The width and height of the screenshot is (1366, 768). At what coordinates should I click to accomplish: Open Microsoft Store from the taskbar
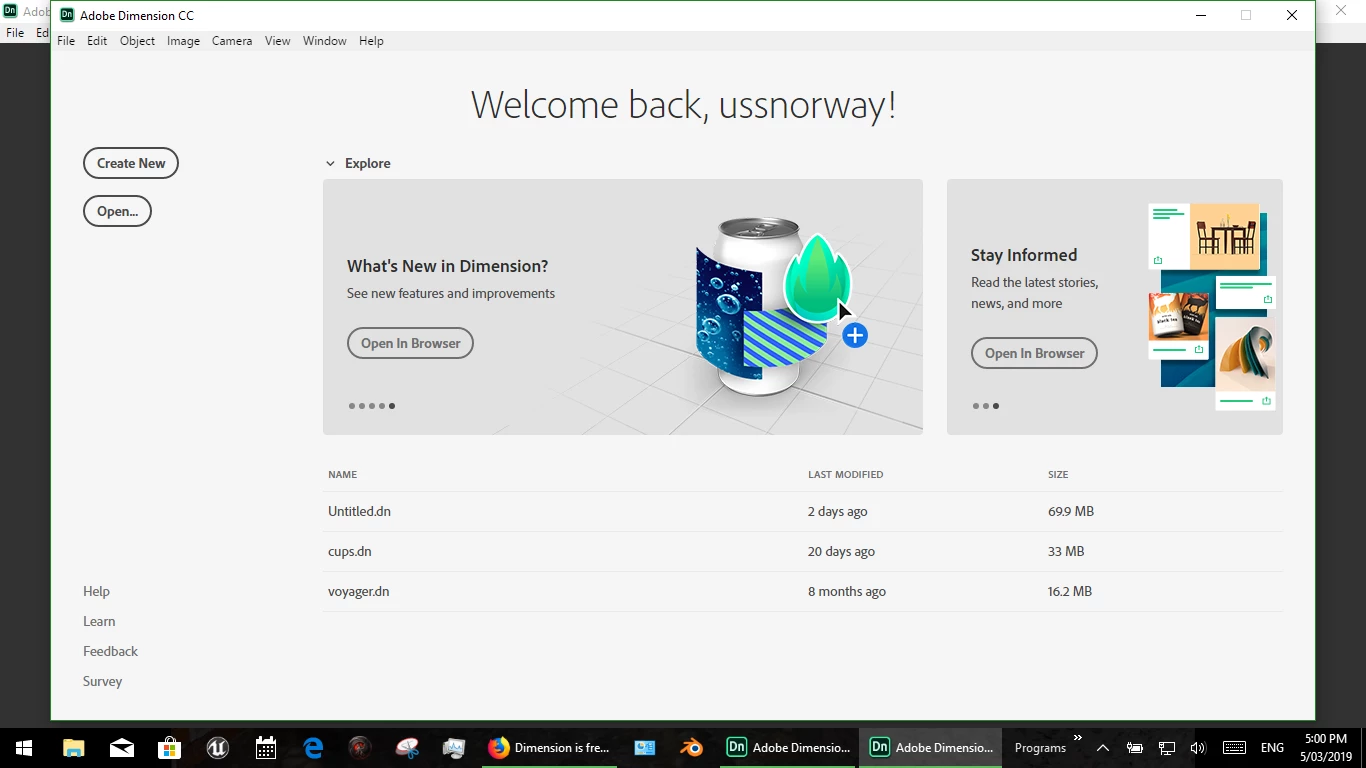[169, 747]
